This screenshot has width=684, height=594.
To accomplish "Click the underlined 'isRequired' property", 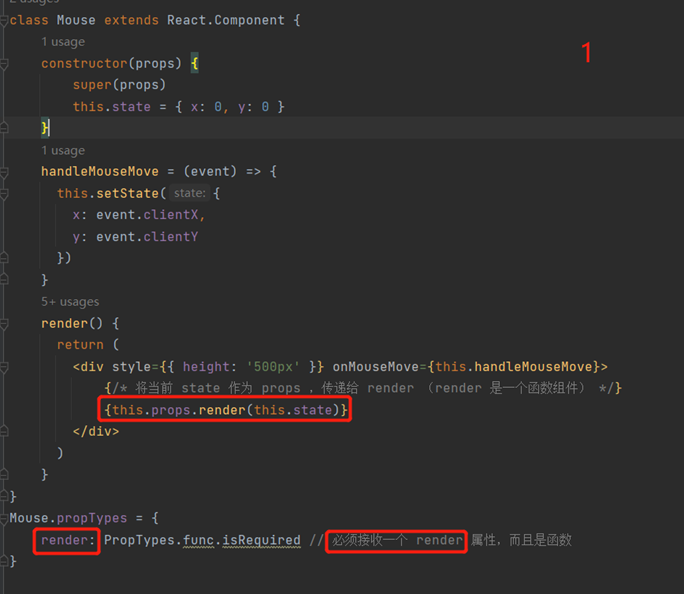I will pyautogui.click(x=261, y=540).
